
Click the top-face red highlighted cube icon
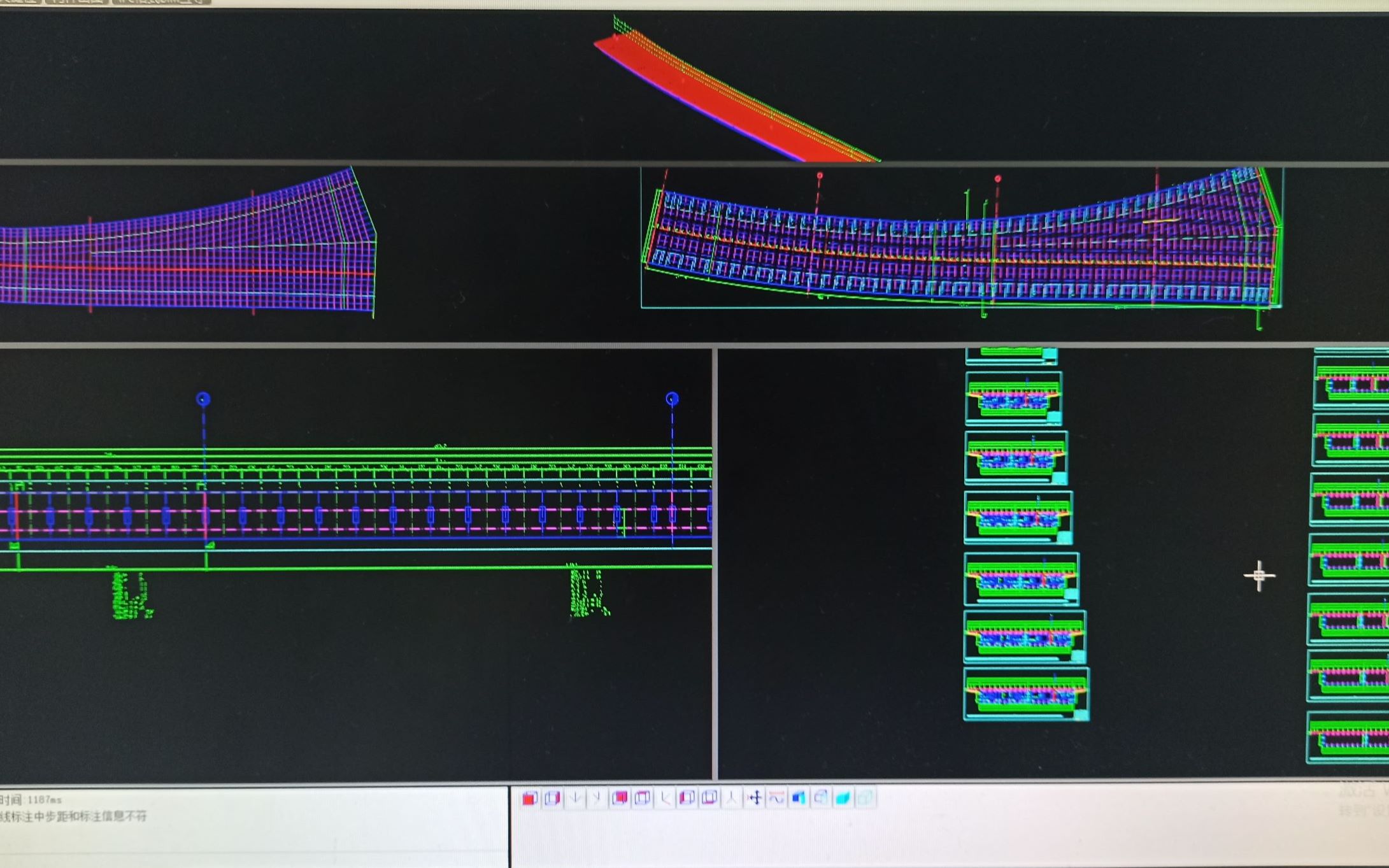[643, 798]
